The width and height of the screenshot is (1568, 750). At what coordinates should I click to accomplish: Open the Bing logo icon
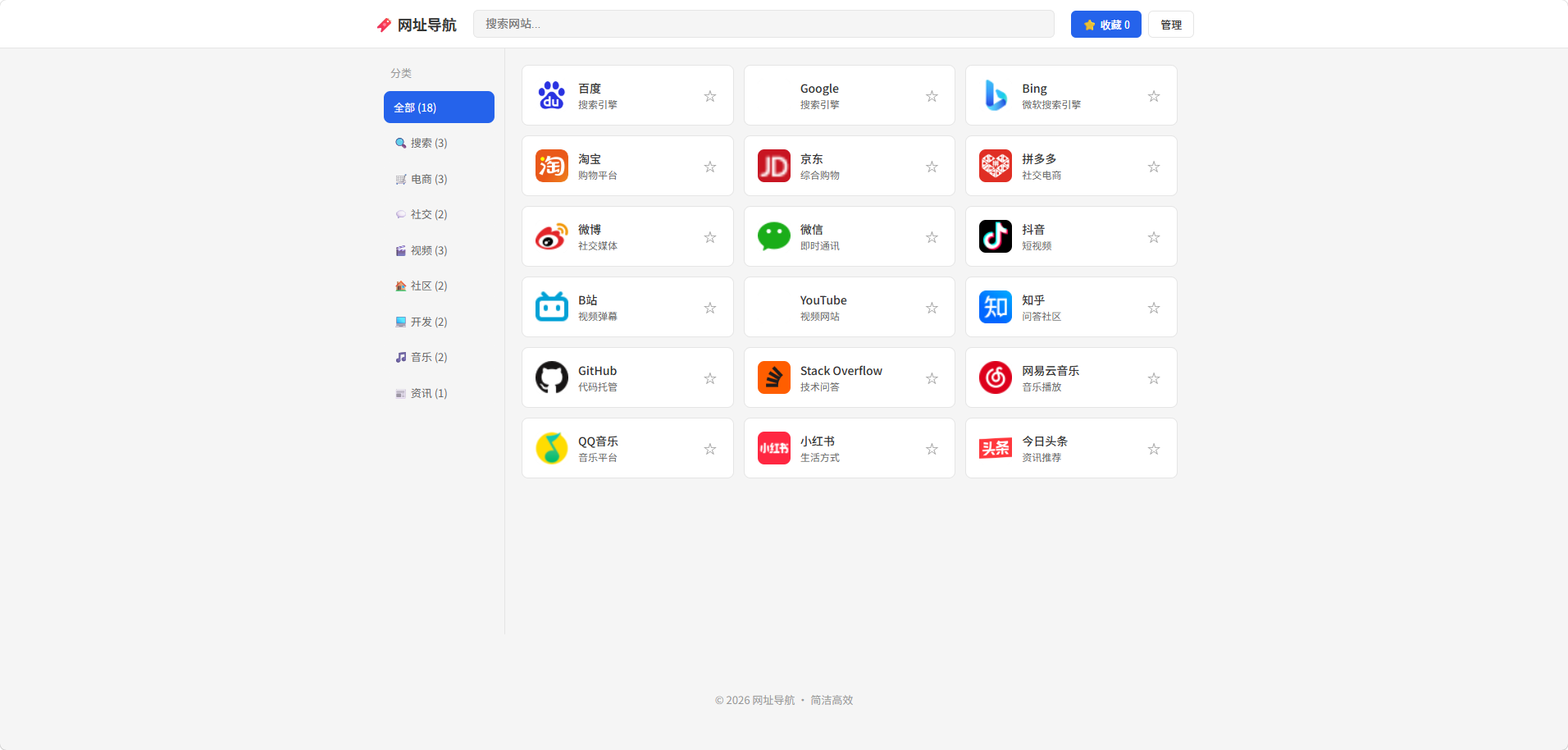(x=996, y=95)
